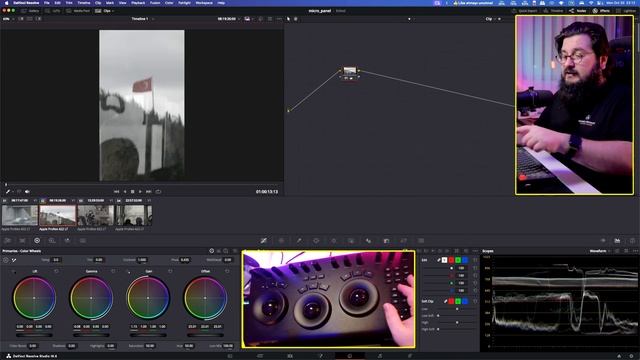Open the Camera Raw palette
The width and height of the screenshot is (640, 360).
pyautogui.click(x=7, y=241)
